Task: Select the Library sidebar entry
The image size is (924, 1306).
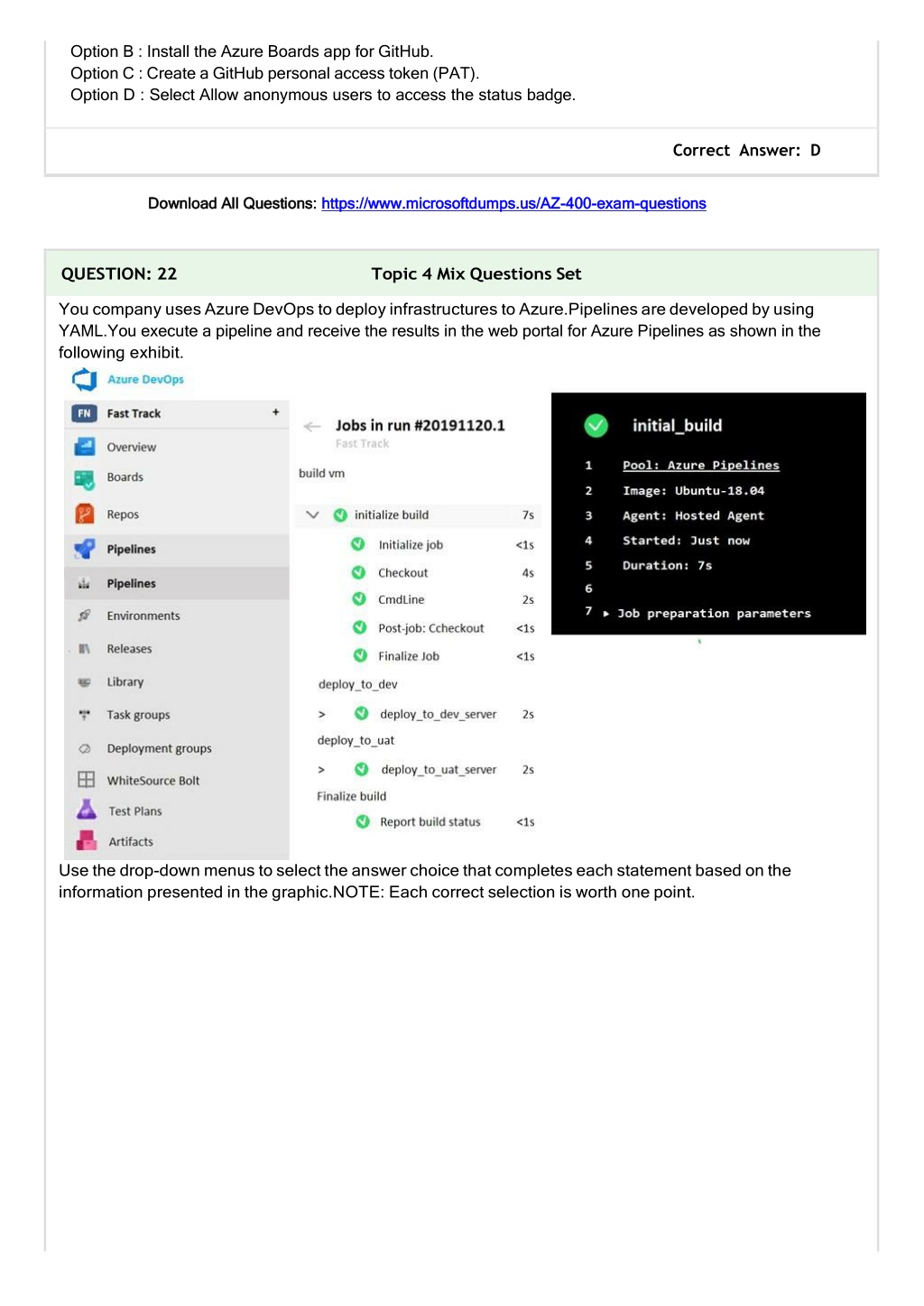Action: 125,682
